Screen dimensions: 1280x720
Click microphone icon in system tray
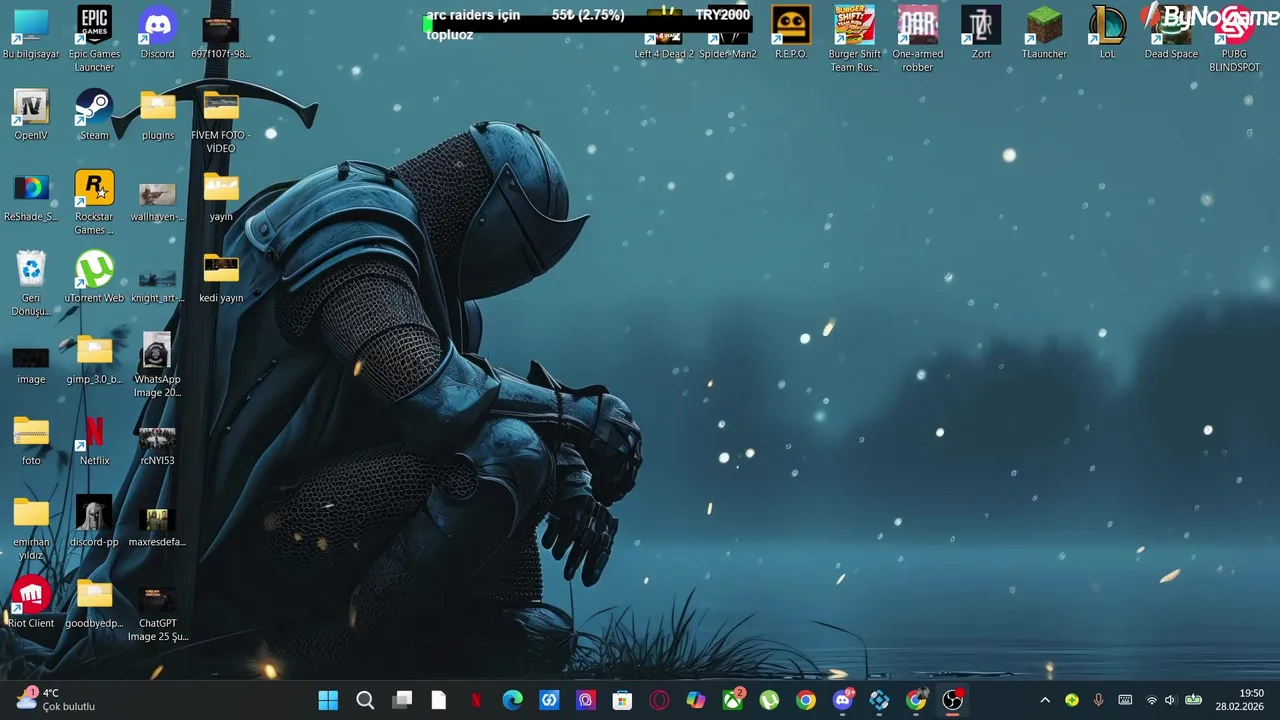pos(1098,700)
